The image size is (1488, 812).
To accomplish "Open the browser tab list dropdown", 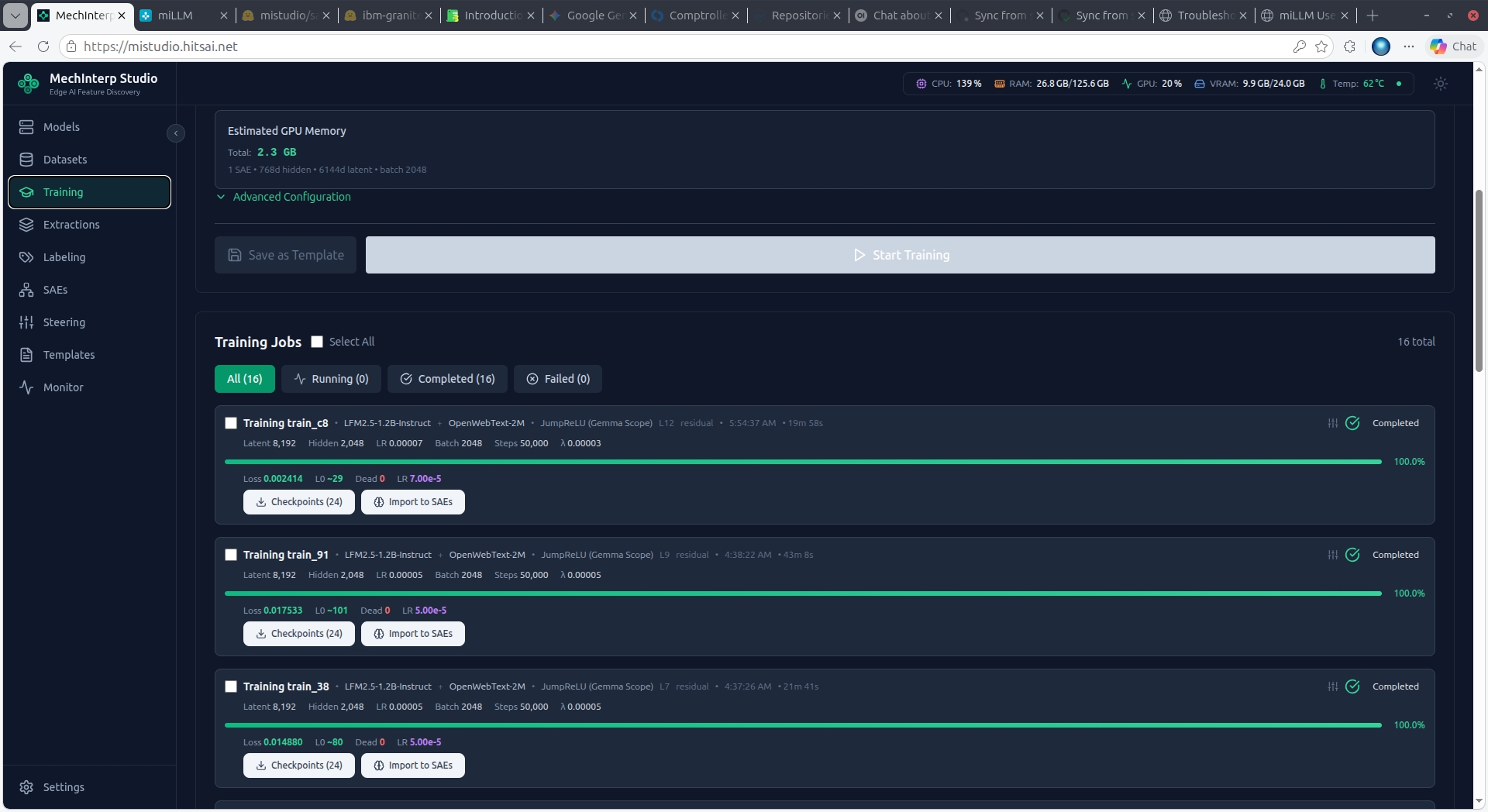I will pos(15,15).
